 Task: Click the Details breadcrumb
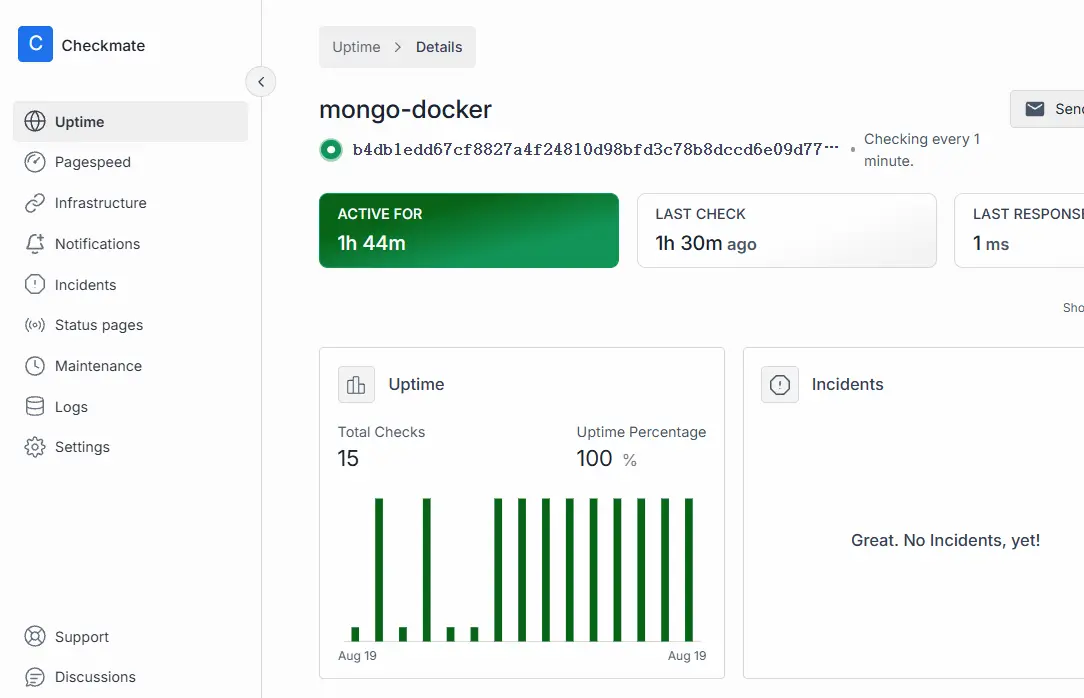[439, 47]
